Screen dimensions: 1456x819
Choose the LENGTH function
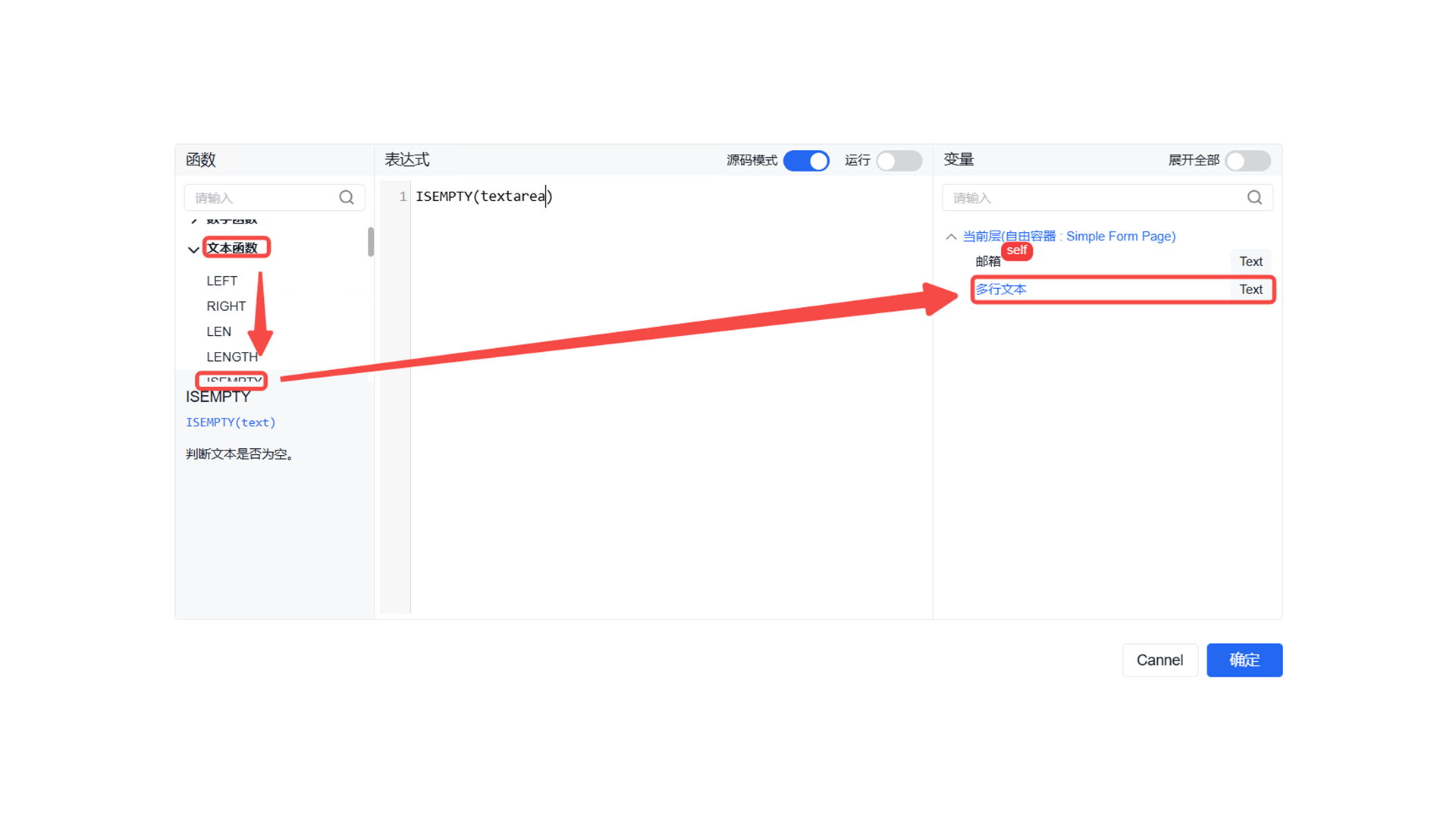(x=232, y=356)
